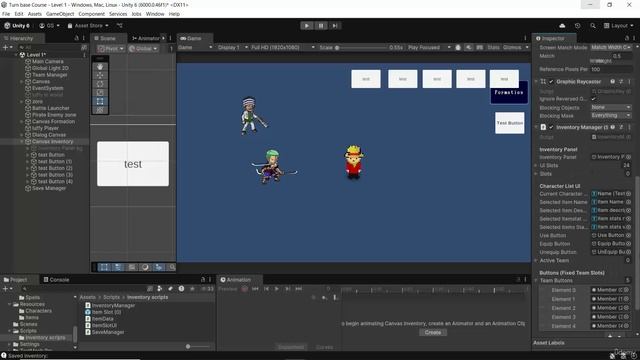Screen dimensions: 640x360
Task: Switch to the Animator tab
Action: (146, 38)
